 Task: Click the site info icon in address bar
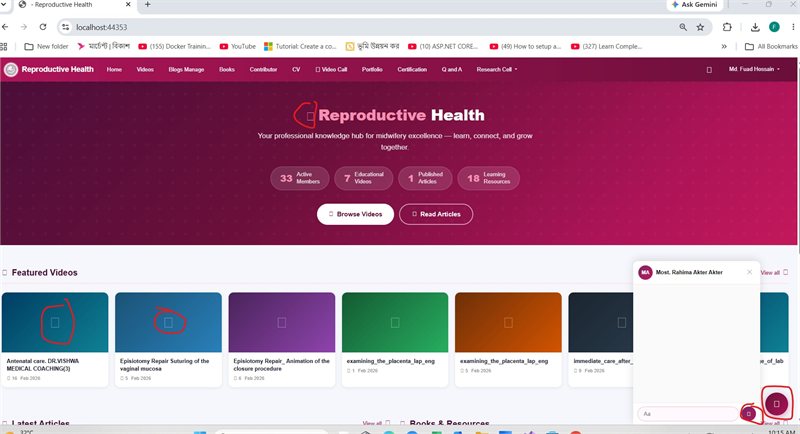(65, 27)
